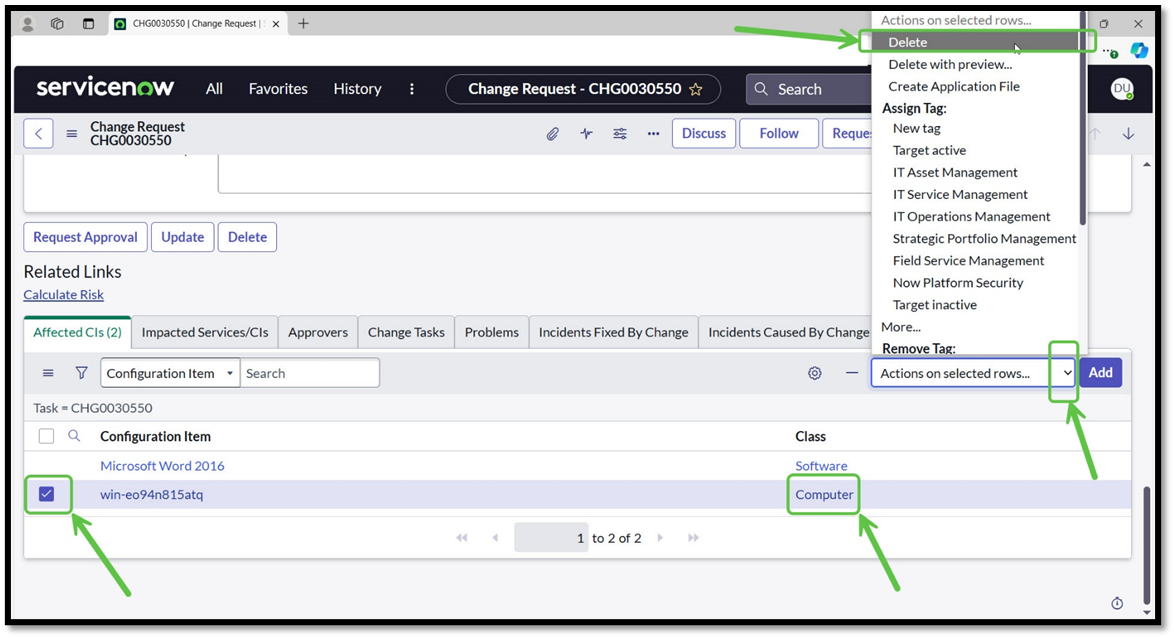Screen dimensions: 1174x638
Task: Click the ServiceNow logo
Action: [106, 88]
